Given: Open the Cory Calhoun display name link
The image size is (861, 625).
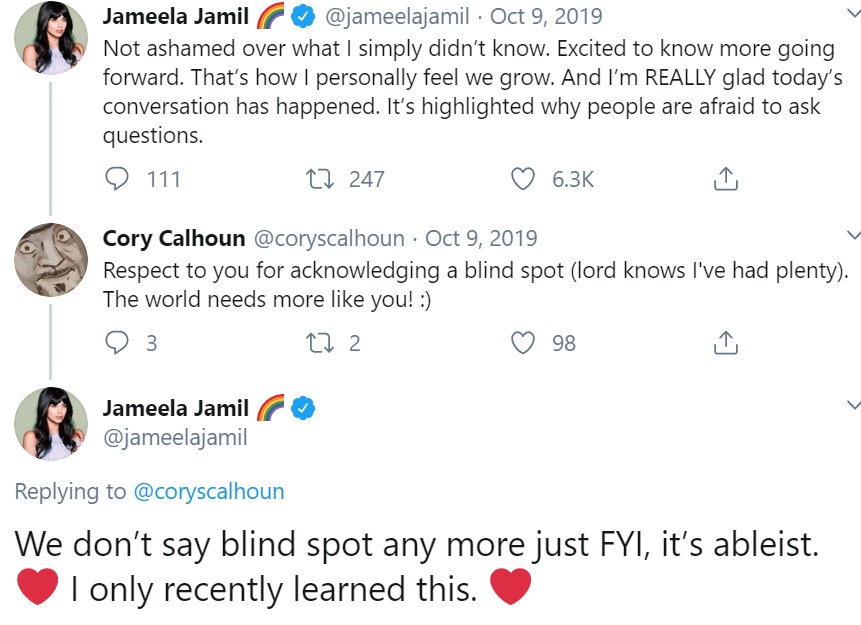Looking at the screenshot, I should click(x=174, y=238).
